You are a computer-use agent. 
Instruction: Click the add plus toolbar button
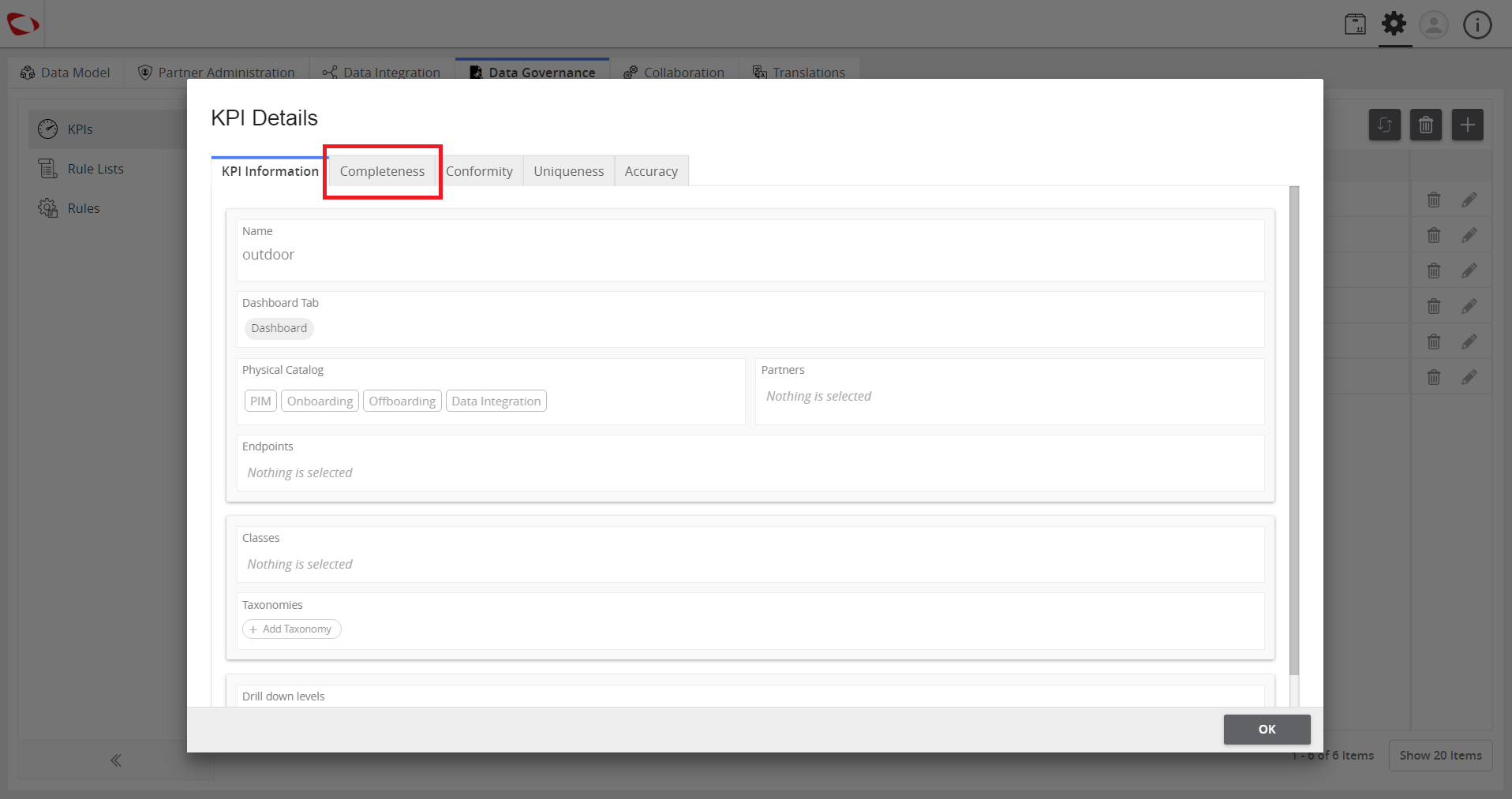pyautogui.click(x=1468, y=125)
